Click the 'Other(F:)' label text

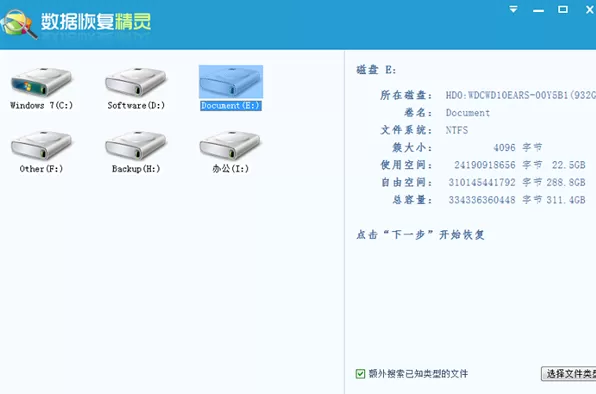[41, 169]
